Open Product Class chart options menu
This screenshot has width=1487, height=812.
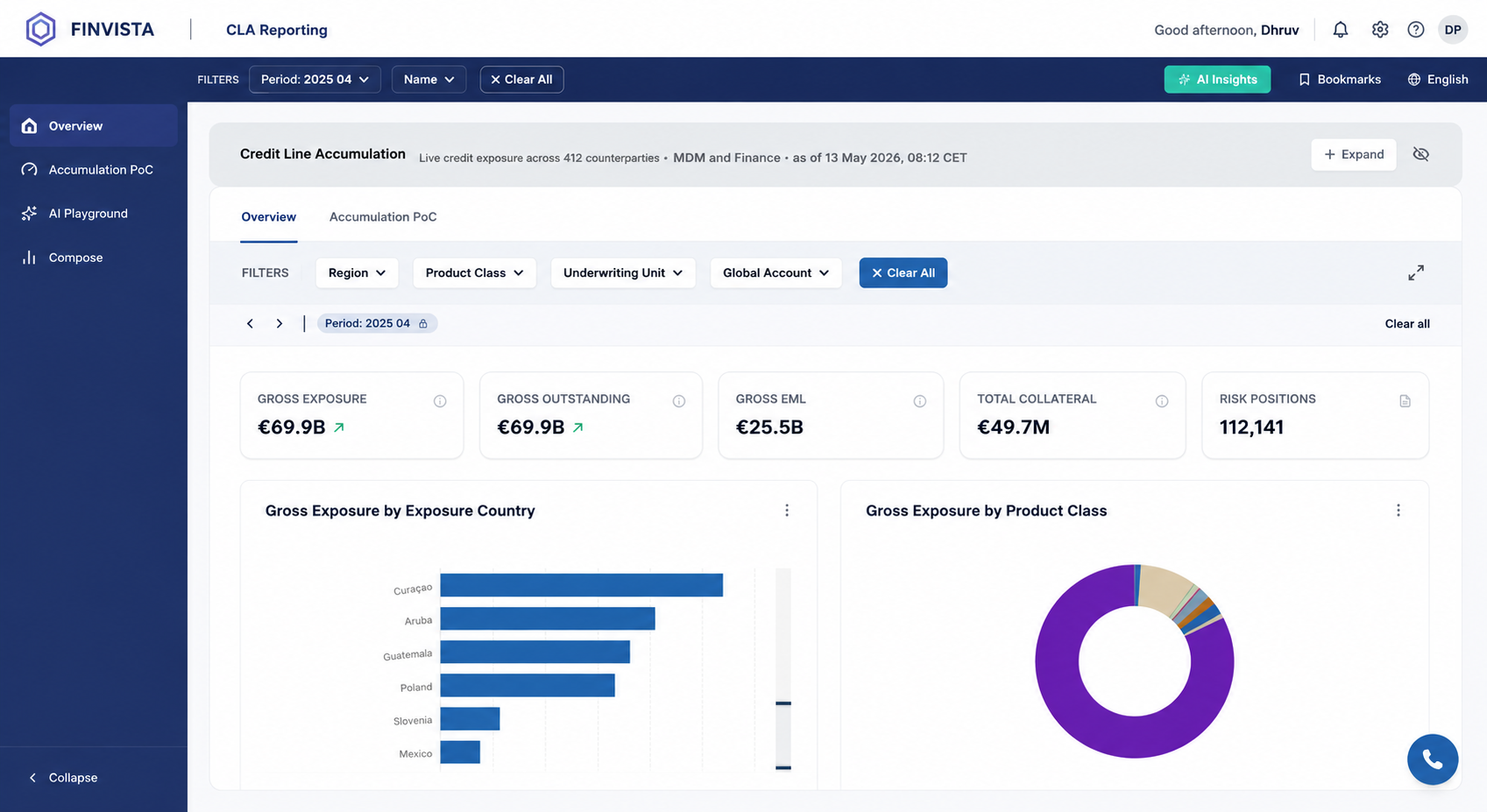1398,510
